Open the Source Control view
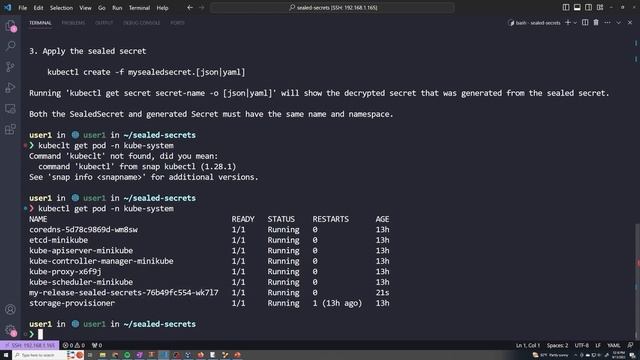Screen dimensions: 640x360 11,67
